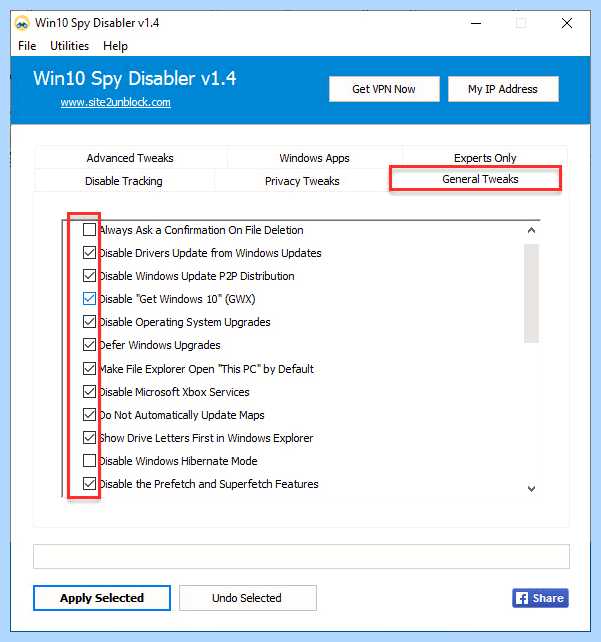Image resolution: width=601 pixels, height=642 pixels.
Task: Open the Experts Only tab
Action: click(485, 158)
